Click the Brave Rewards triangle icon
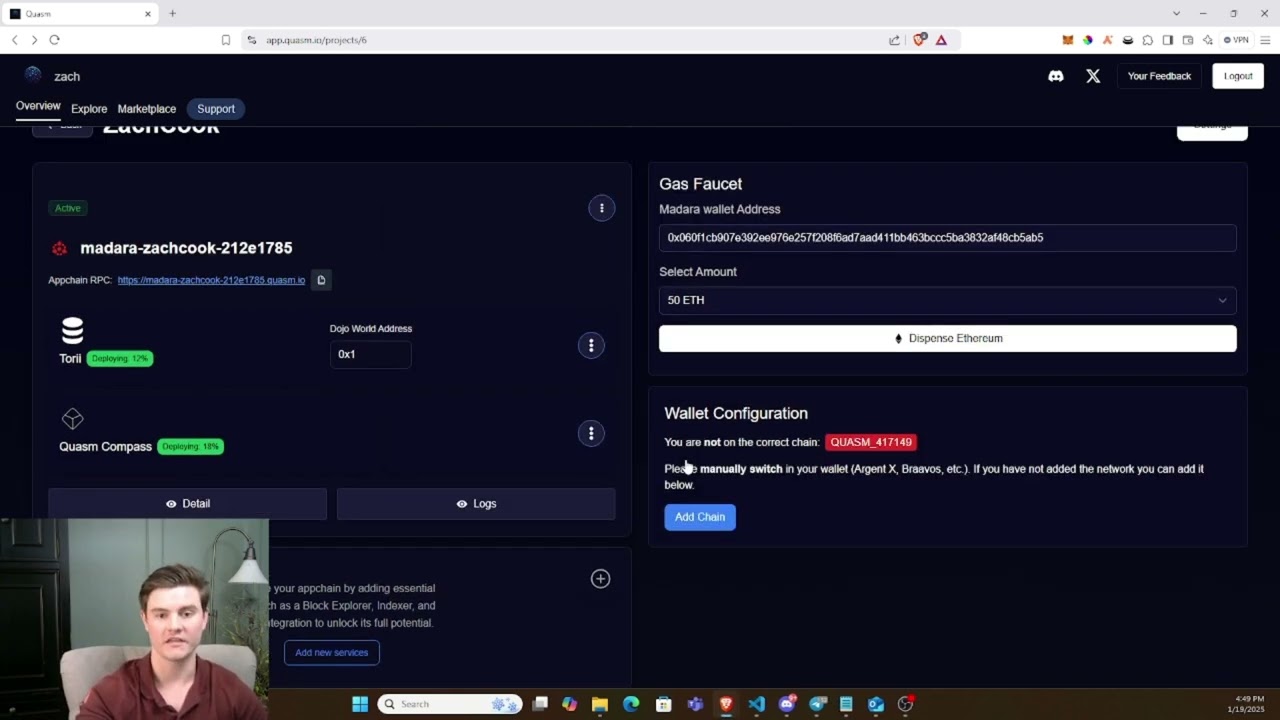The image size is (1280, 720). (941, 40)
